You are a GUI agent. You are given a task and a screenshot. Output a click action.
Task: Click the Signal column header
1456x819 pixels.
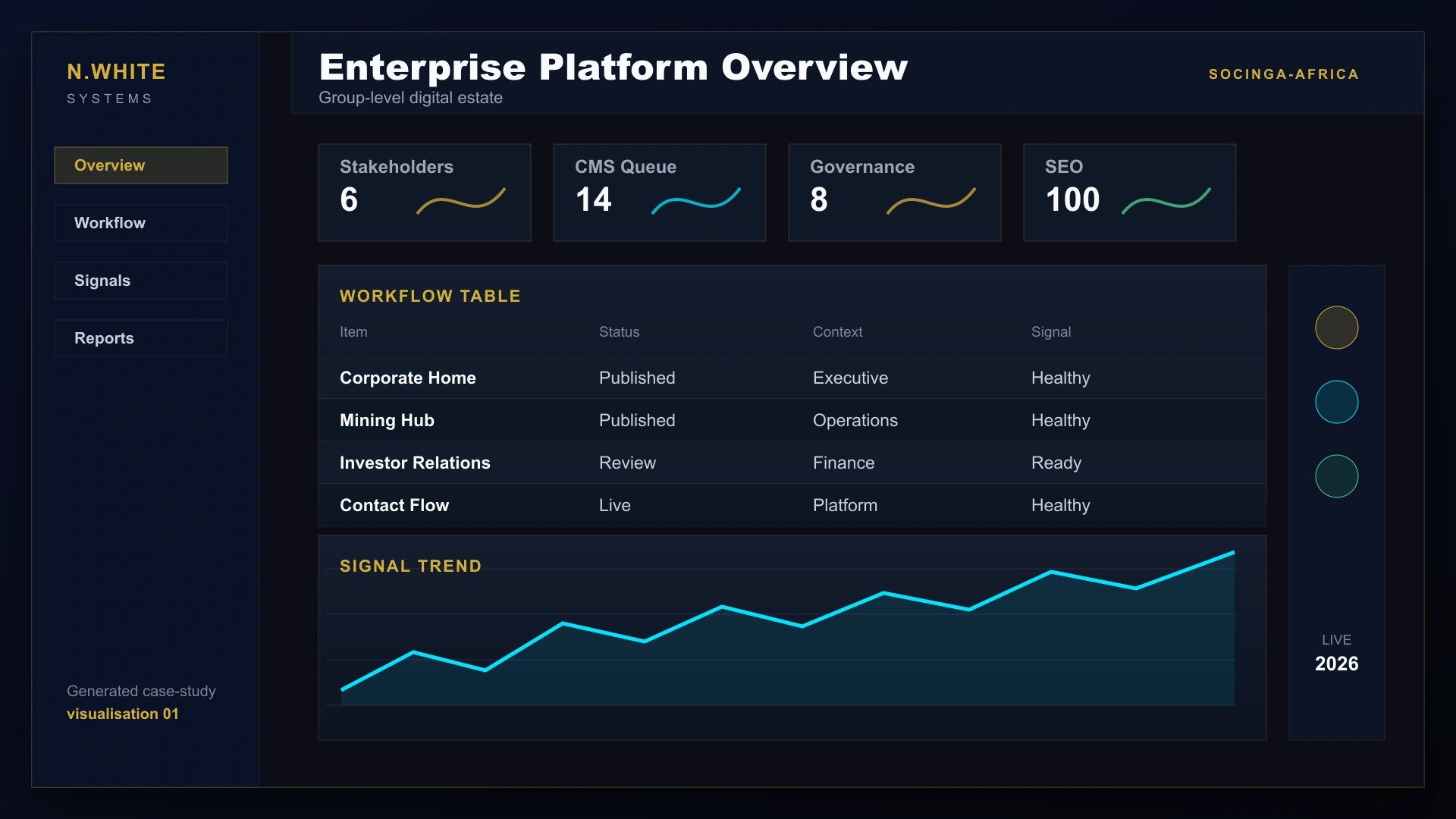pos(1051,332)
